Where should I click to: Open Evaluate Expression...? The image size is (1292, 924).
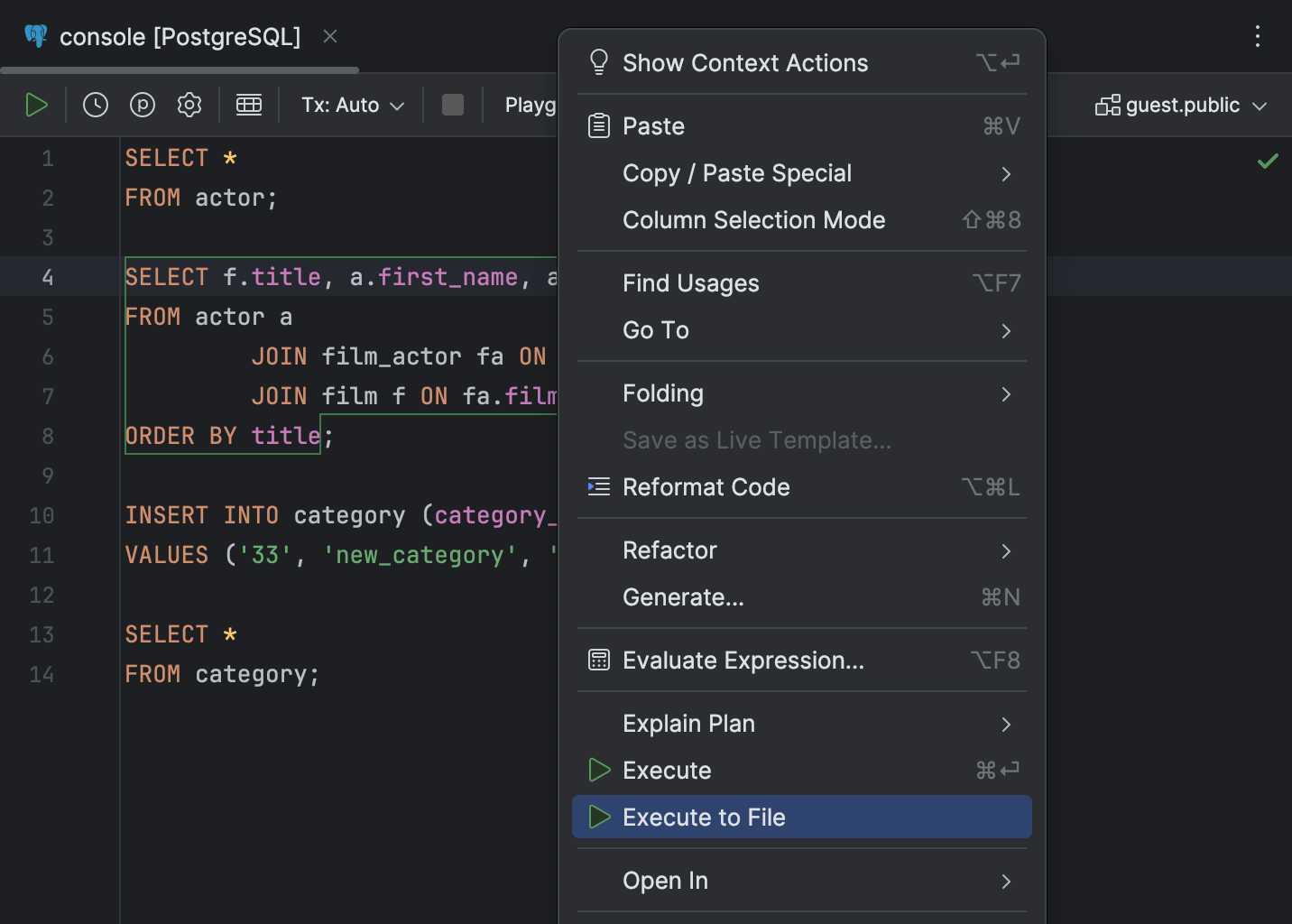742,660
